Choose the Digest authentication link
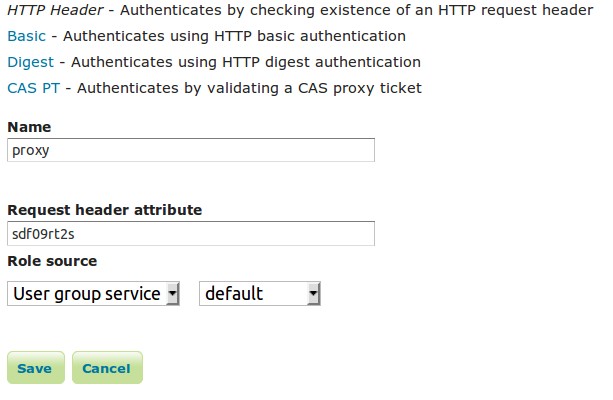613x400 pixels. pos(30,62)
